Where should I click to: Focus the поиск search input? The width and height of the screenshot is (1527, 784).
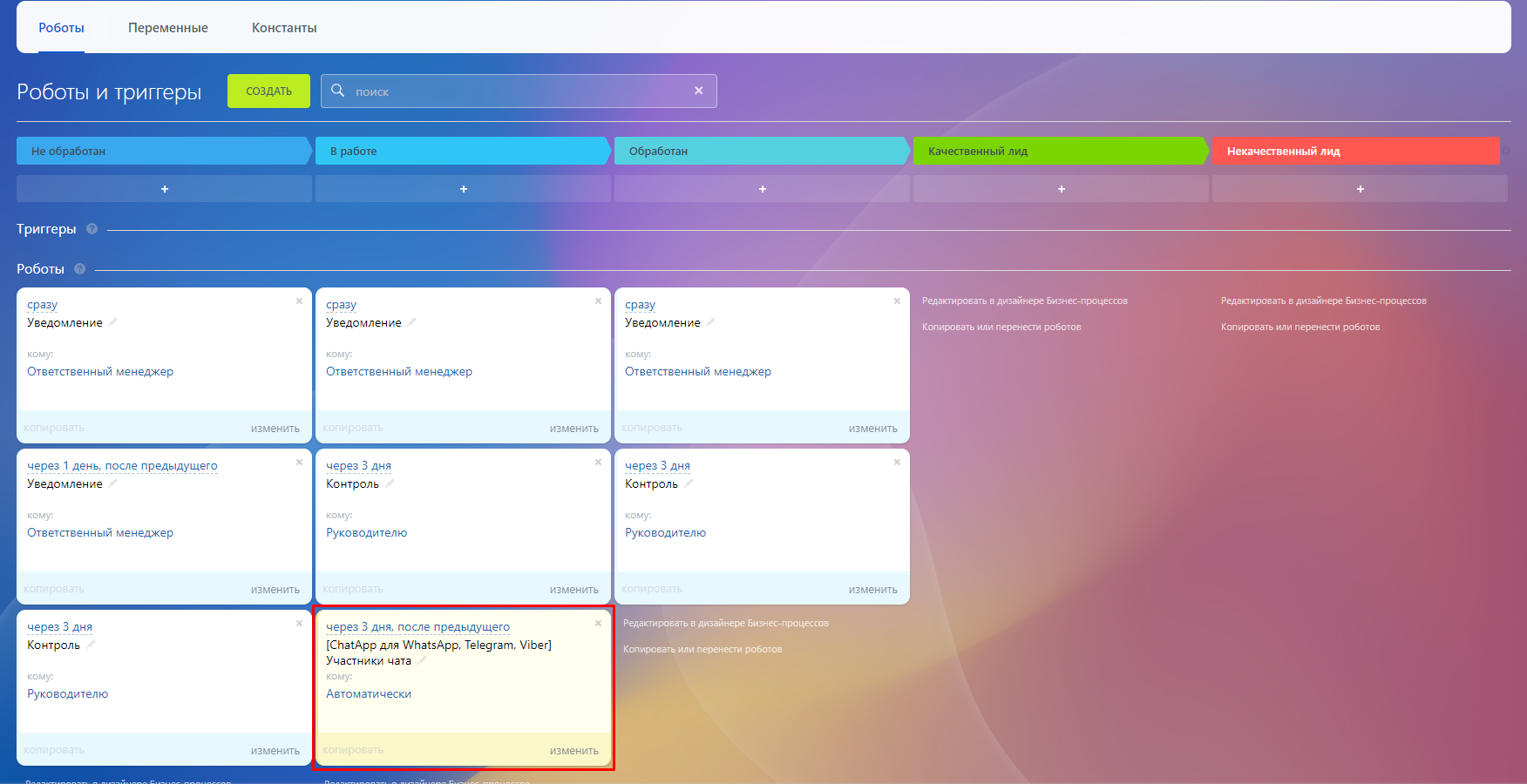tap(519, 91)
